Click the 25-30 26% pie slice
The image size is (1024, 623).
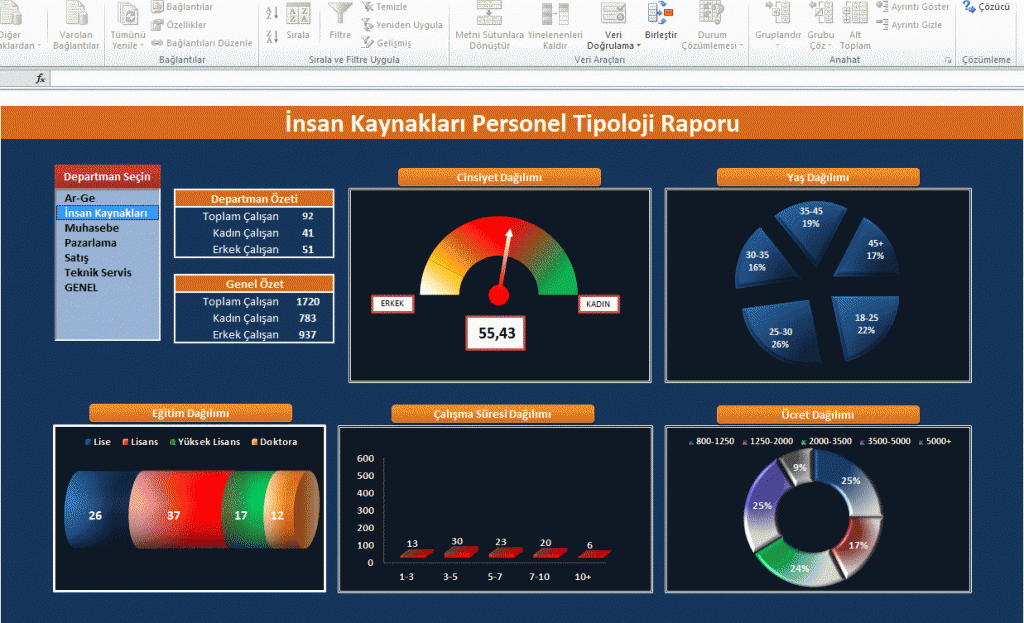click(x=783, y=330)
